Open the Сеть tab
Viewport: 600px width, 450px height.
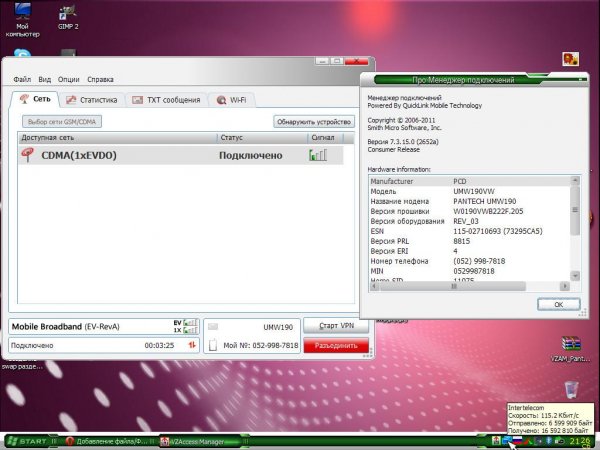(35, 99)
